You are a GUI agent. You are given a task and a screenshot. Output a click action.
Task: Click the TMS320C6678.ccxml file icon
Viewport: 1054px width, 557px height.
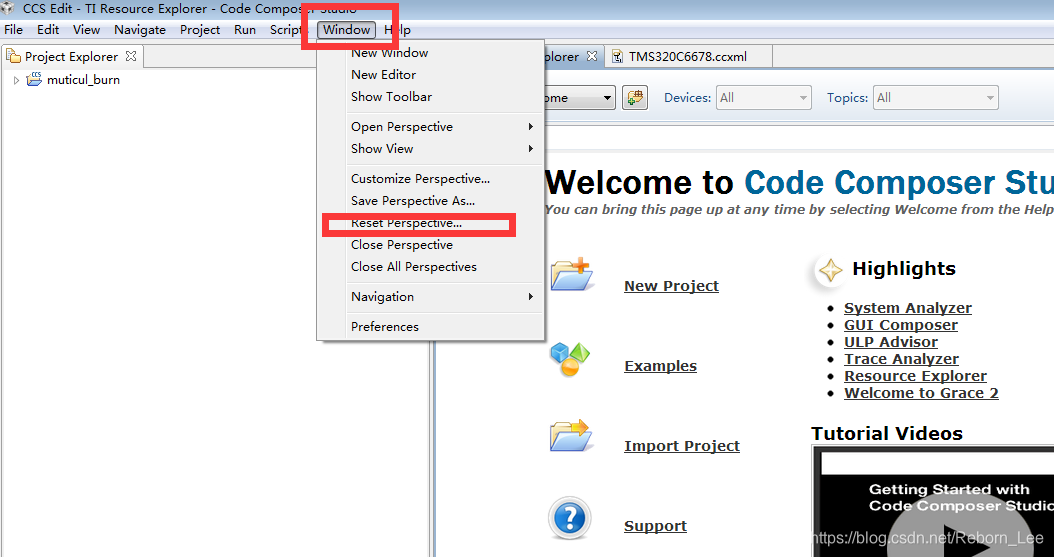(x=617, y=56)
